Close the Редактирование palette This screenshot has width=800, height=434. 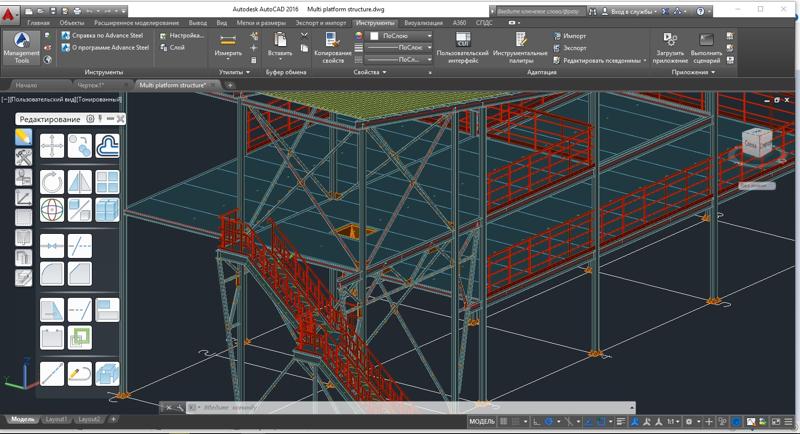[120, 119]
